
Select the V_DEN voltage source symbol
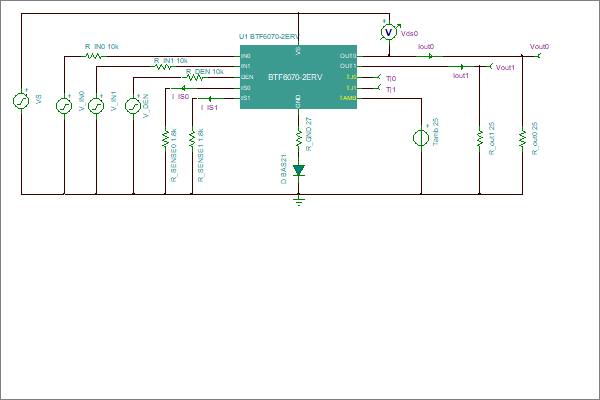133,106
